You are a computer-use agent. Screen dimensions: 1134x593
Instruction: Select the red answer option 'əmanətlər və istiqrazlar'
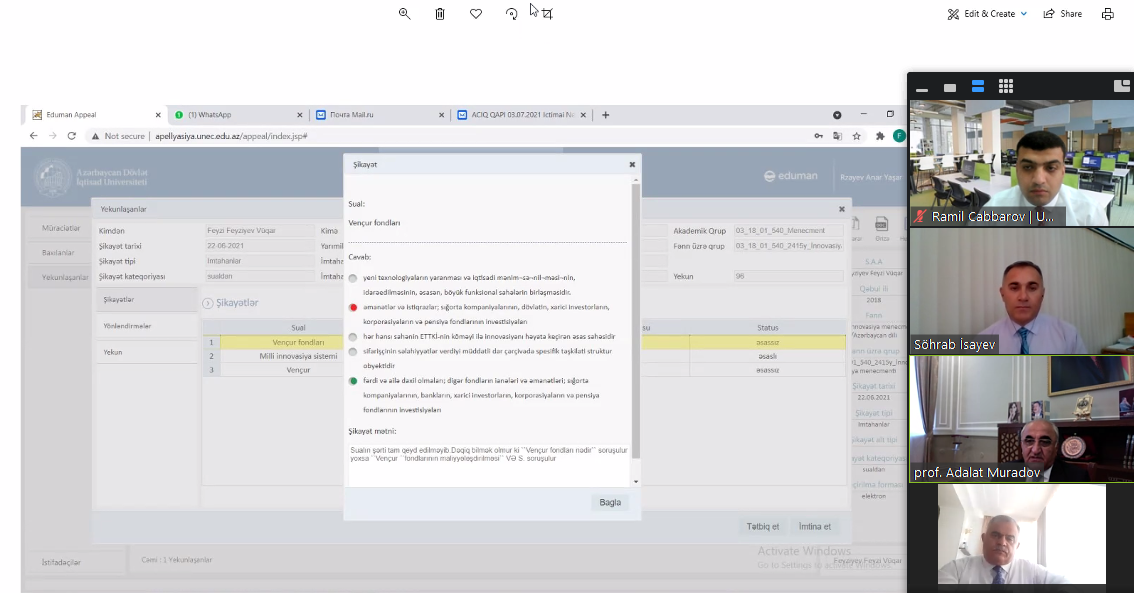353,307
